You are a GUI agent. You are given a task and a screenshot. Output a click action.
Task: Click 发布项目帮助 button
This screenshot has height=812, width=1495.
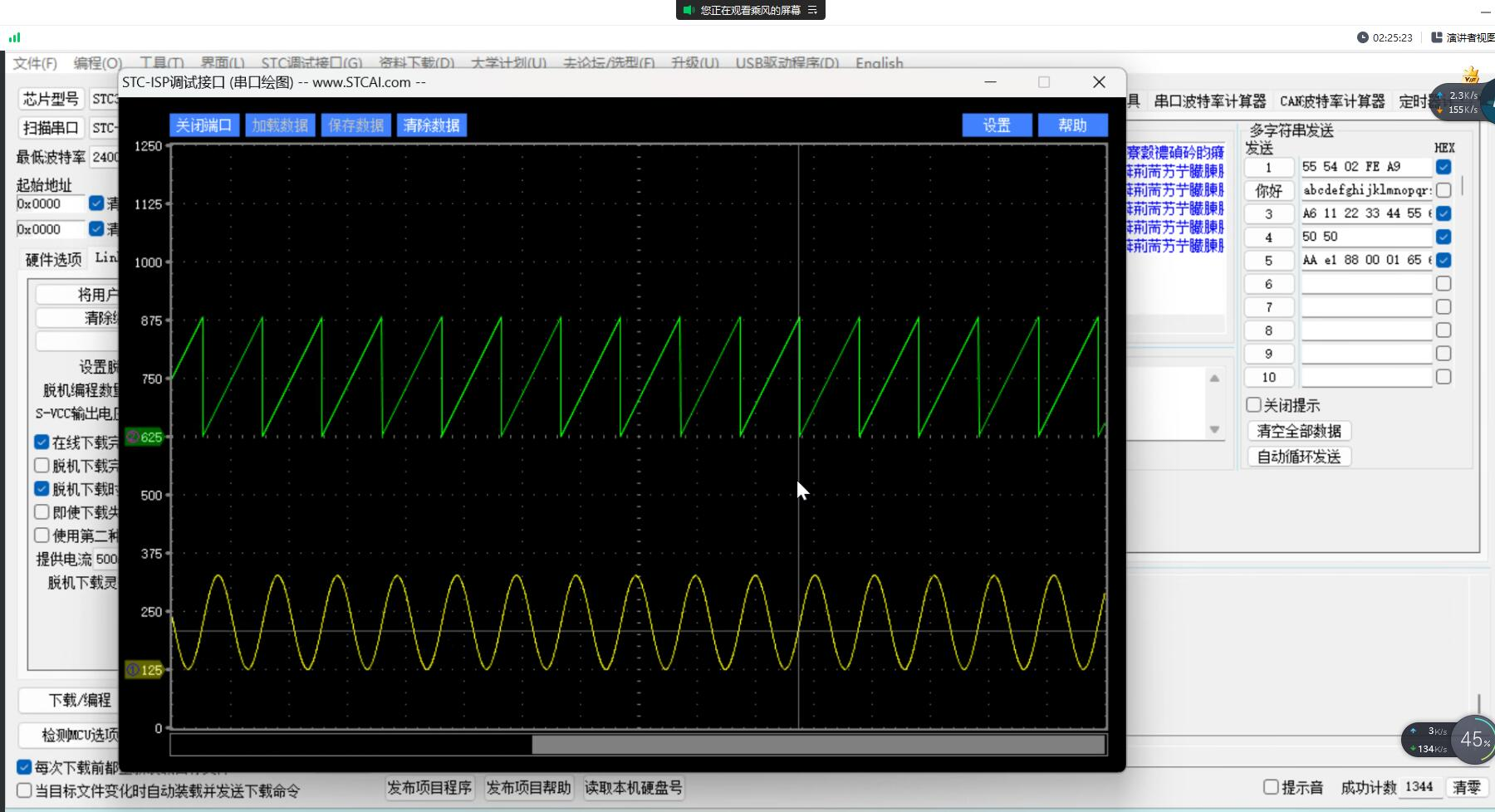pyautogui.click(x=528, y=787)
